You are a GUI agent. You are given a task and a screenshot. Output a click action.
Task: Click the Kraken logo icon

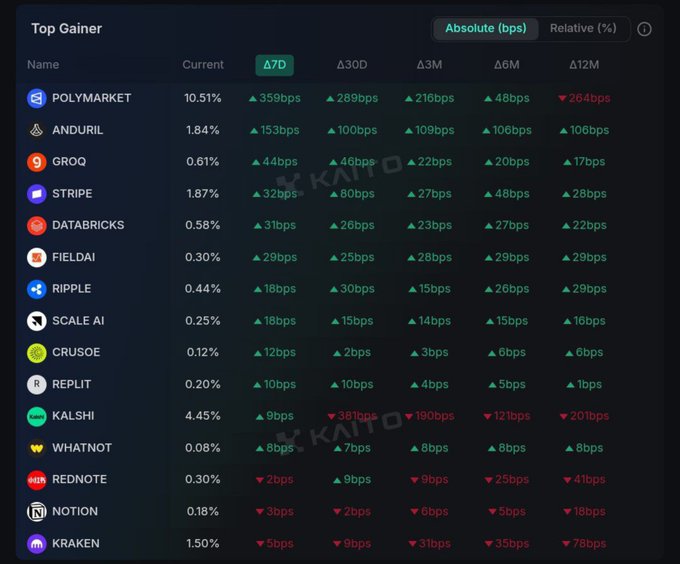coord(37,544)
